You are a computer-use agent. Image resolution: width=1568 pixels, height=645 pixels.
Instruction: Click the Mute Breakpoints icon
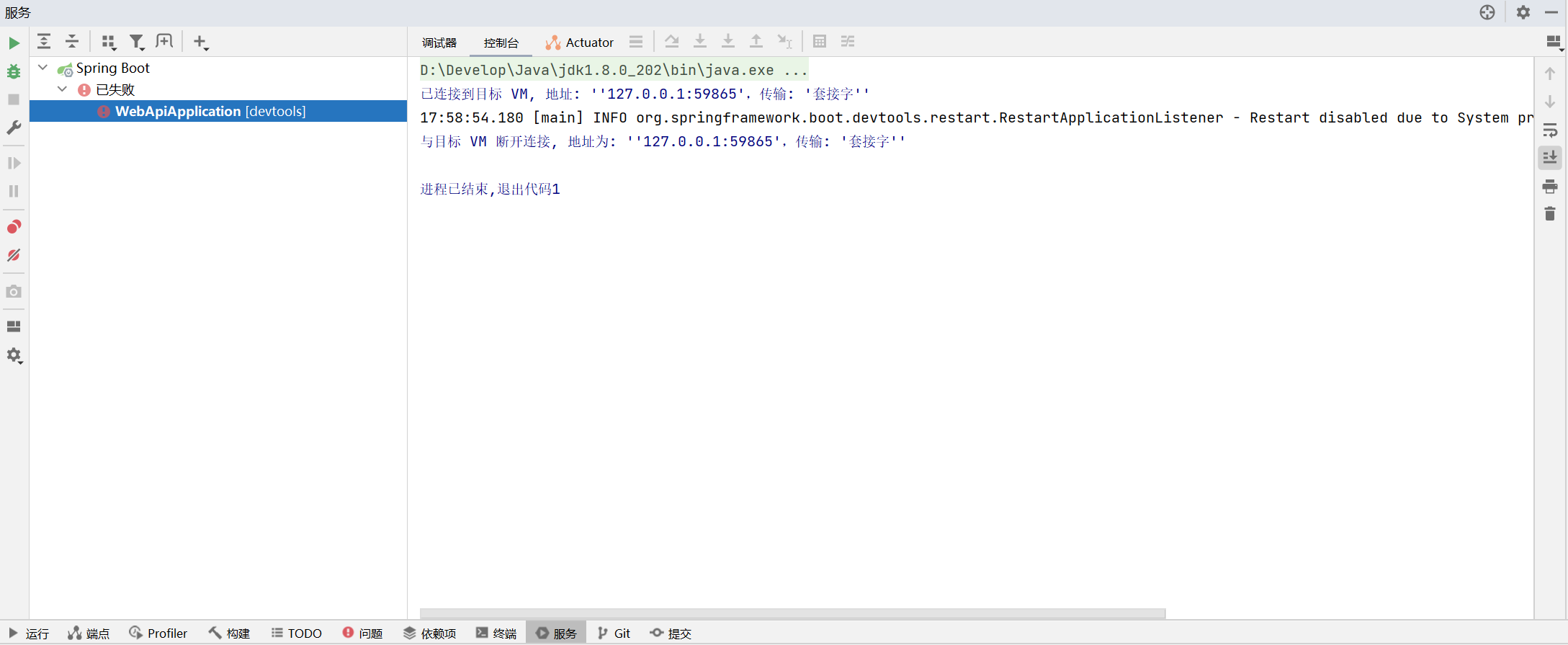[14, 255]
